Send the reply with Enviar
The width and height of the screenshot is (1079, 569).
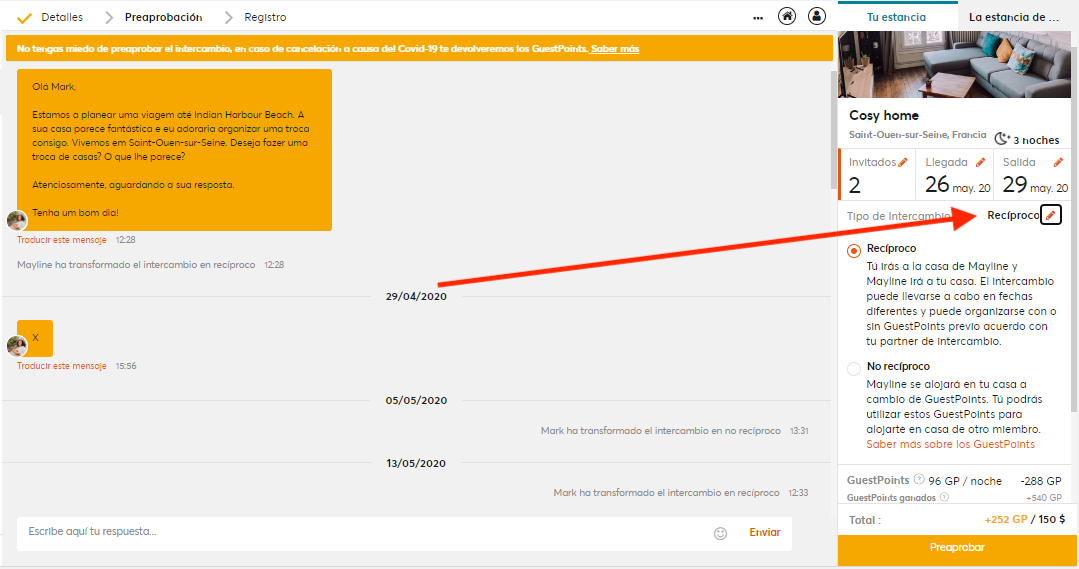click(x=765, y=533)
